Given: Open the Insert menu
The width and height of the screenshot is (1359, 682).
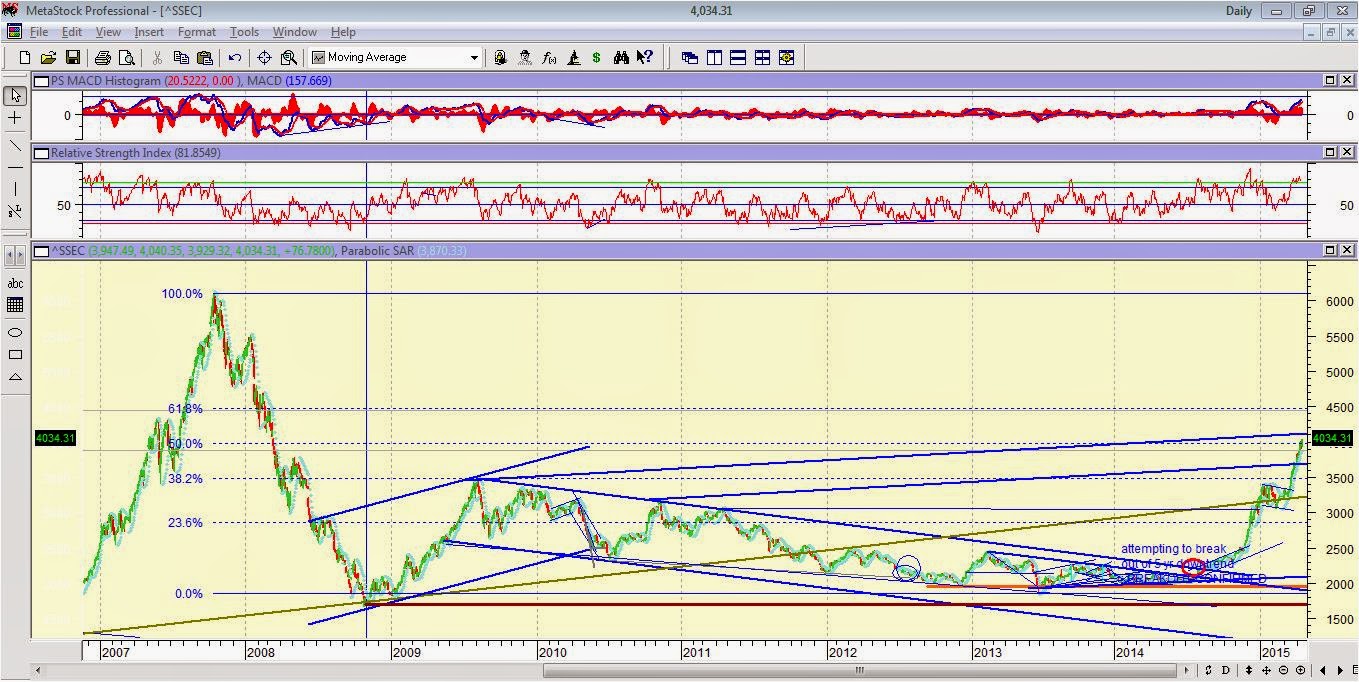Looking at the screenshot, I should point(149,33).
